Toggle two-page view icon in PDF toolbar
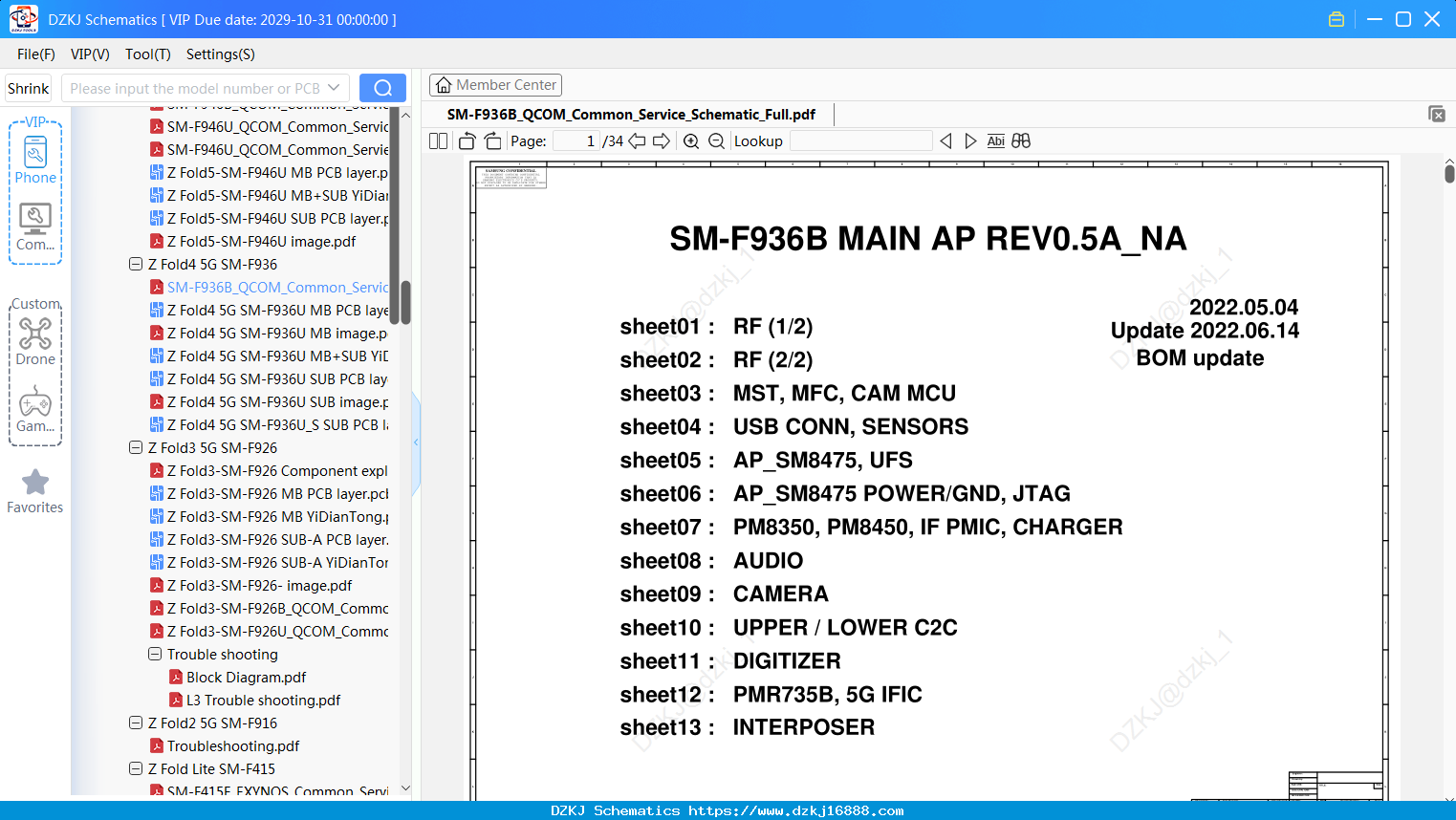 coord(438,141)
